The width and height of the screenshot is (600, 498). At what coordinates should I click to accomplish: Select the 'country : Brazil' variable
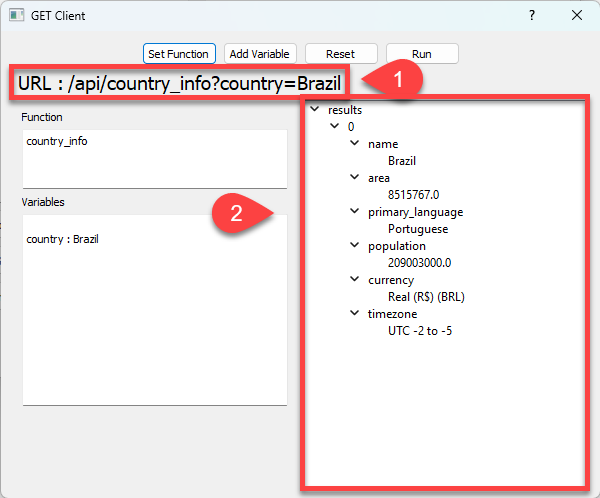[x=62, y=239]
